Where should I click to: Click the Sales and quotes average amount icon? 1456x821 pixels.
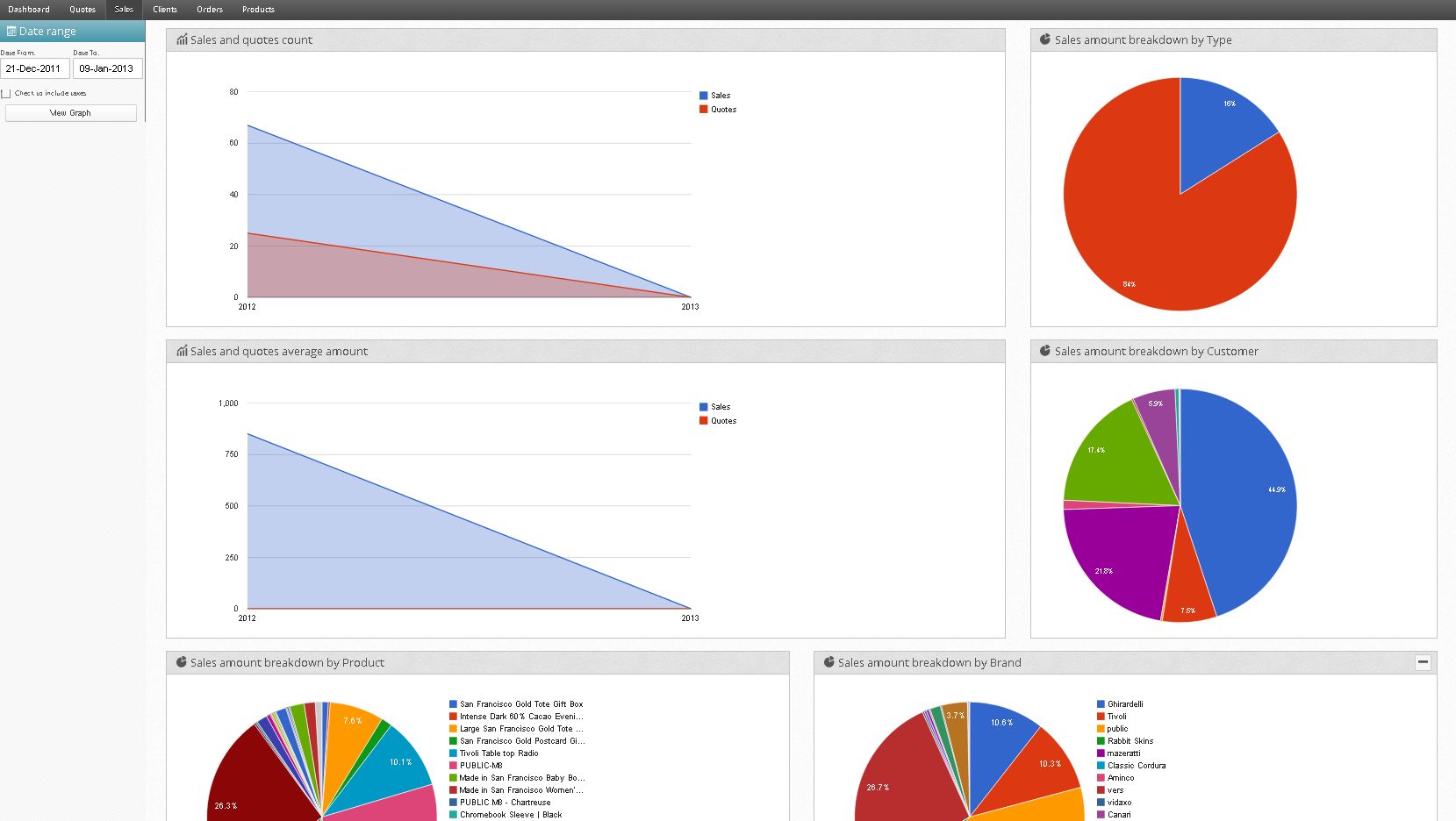[x=182, y=351]
